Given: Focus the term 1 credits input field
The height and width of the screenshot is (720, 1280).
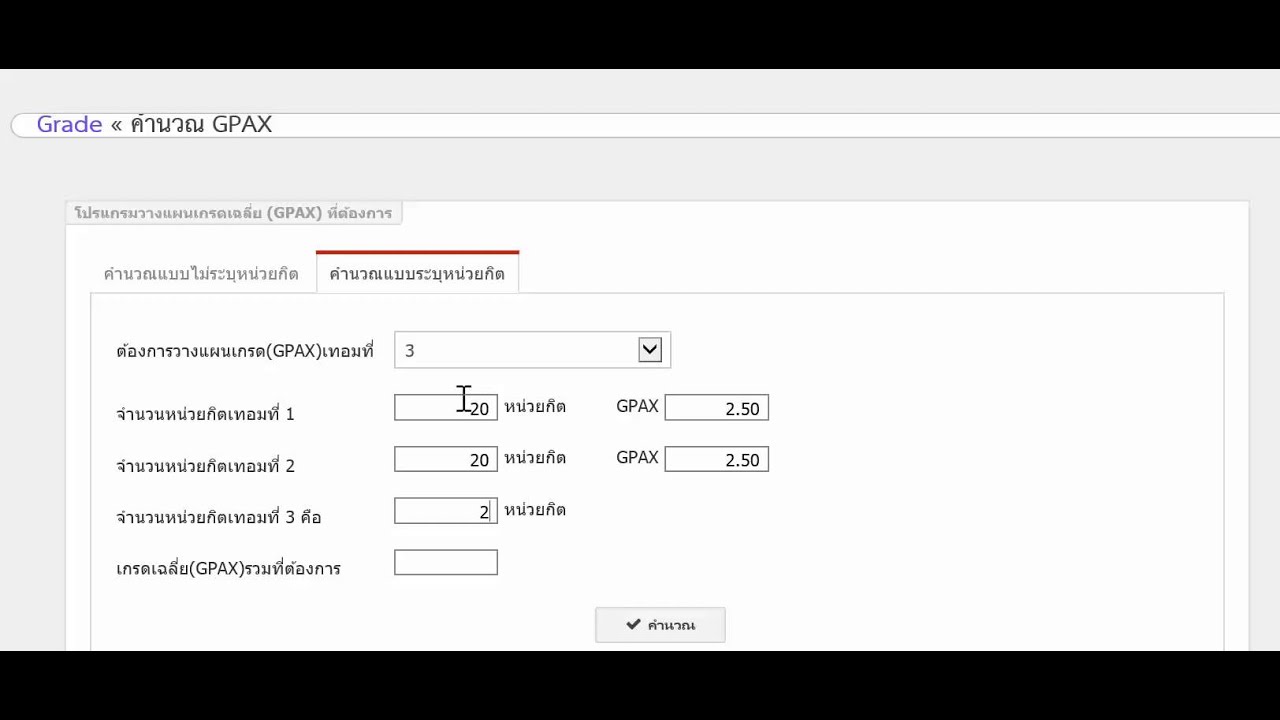Looking at the screenshot, I should coord(446,408).
